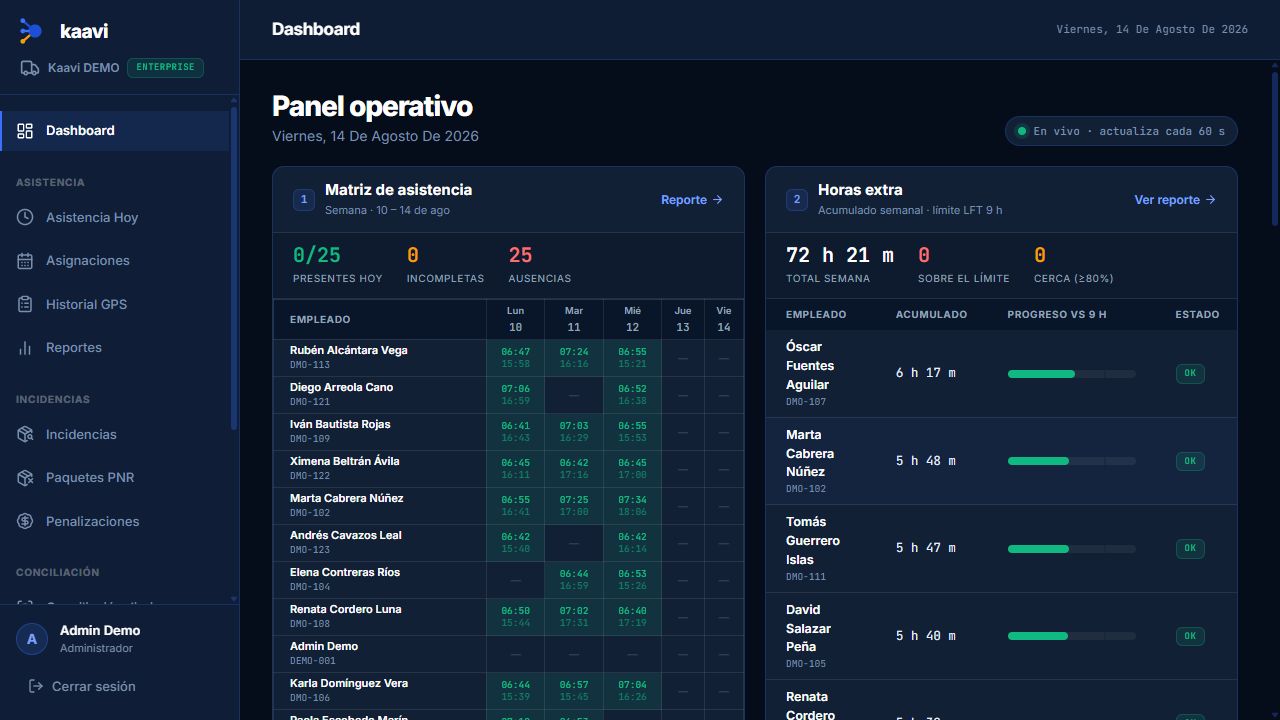Click the 6 h 17 m accumulated value

[x=926, y=374]
